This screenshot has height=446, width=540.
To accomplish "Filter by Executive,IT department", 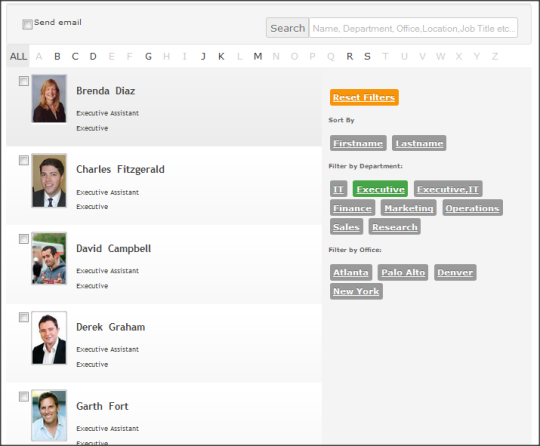I will coord(448,189).
